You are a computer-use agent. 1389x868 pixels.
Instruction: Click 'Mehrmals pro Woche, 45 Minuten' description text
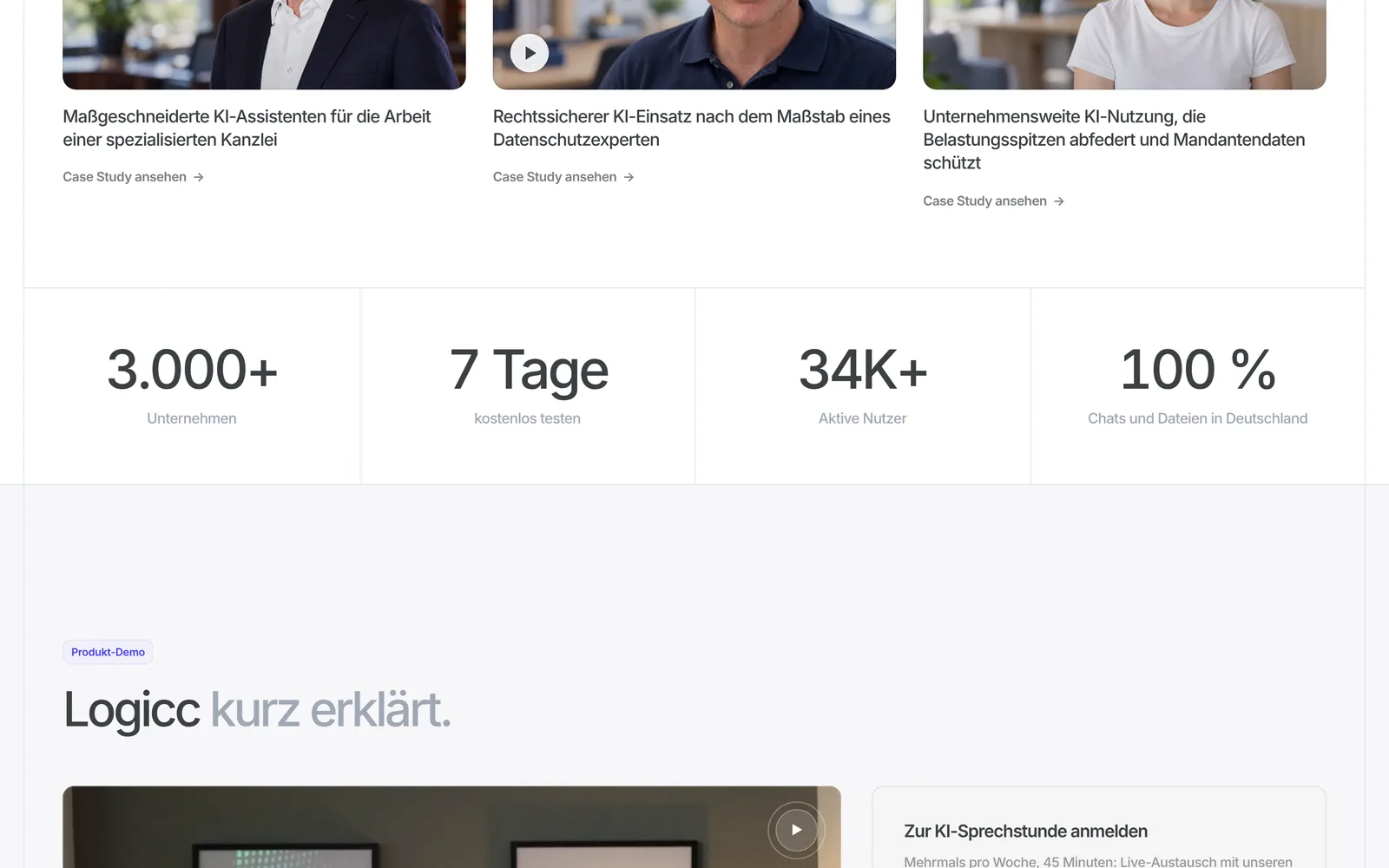tap(1098, 862)
